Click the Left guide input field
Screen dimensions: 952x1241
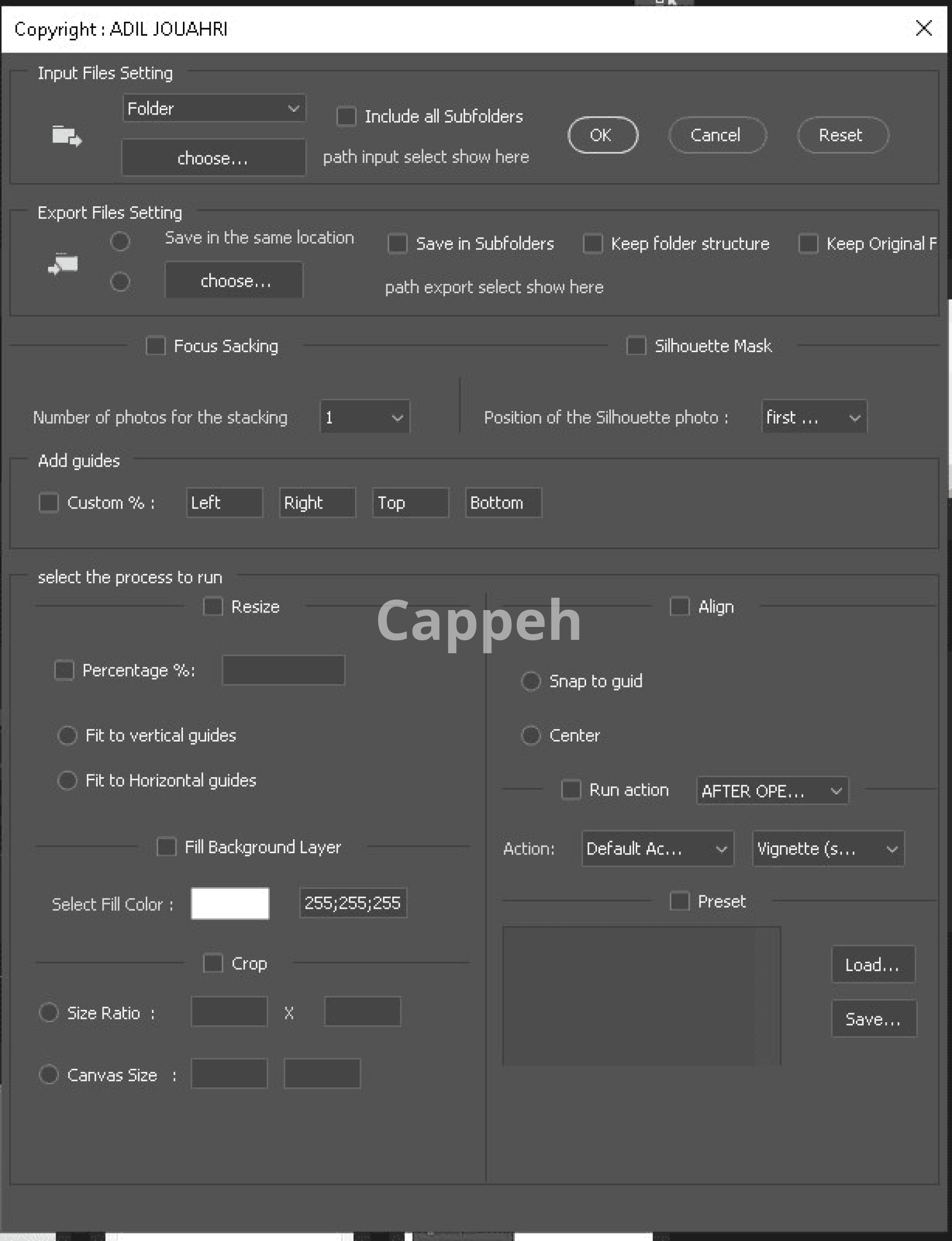click(225, 502)
